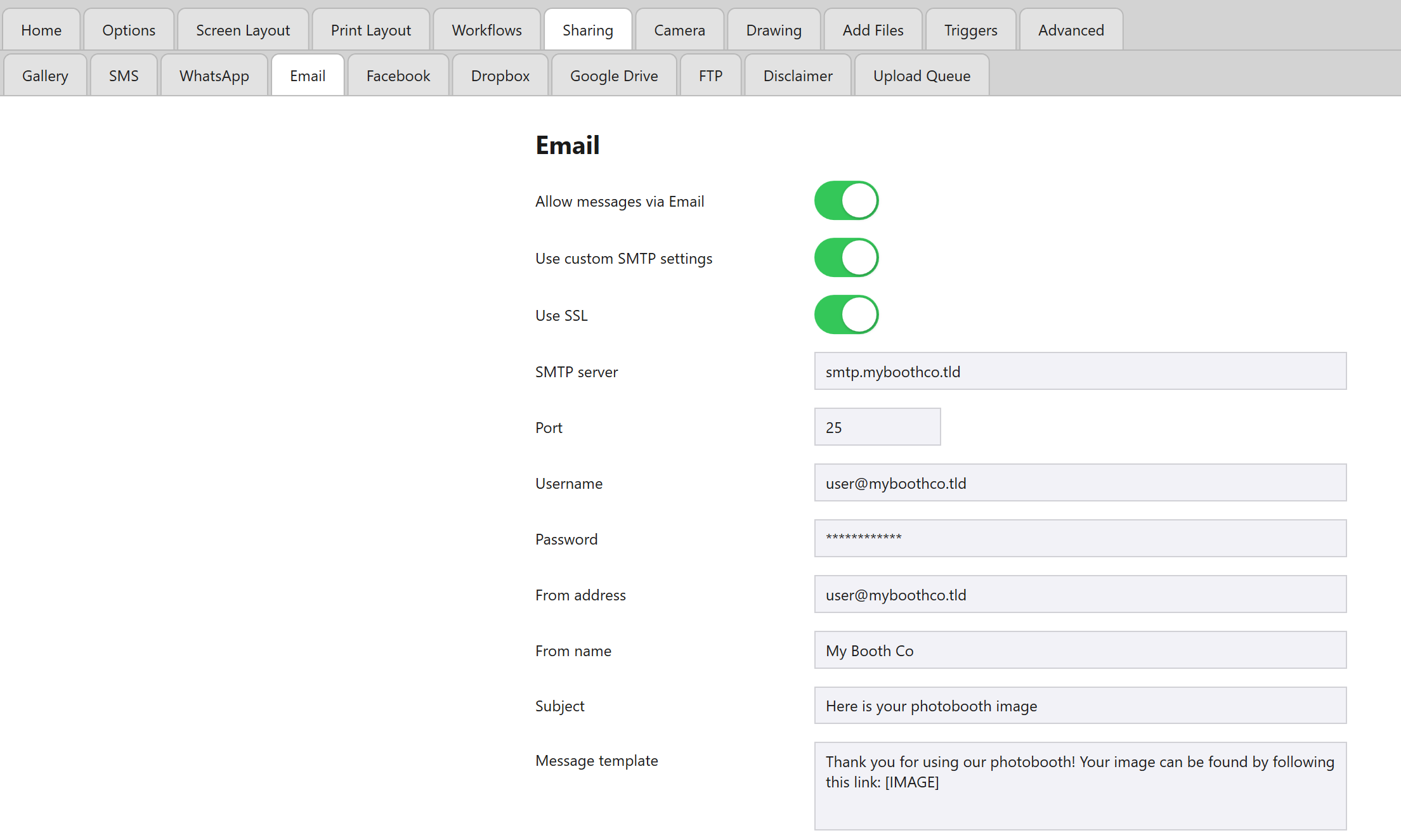Click the "Use SSL" label text
The image size is (1401, 840).
click(x=561, y=315)
